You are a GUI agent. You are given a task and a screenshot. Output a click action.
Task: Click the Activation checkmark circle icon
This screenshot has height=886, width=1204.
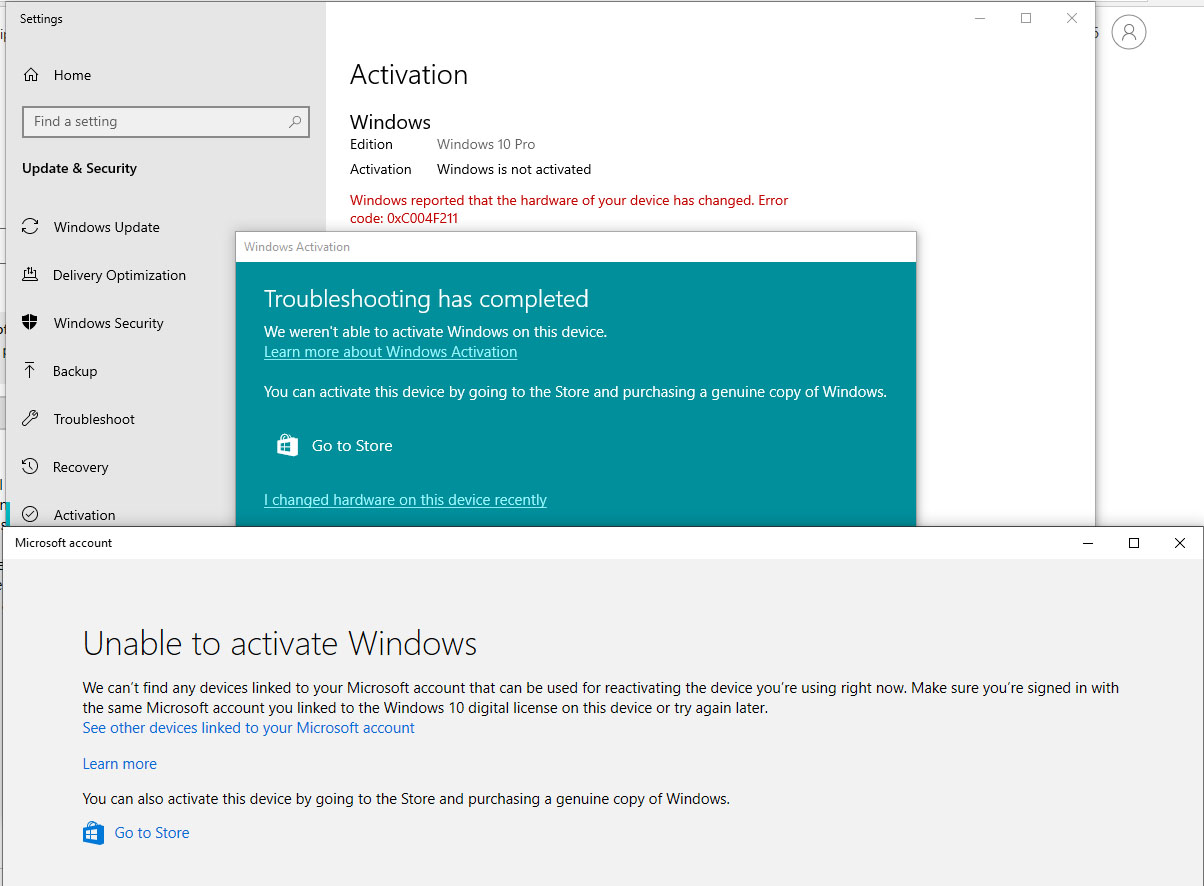(31, 515)
